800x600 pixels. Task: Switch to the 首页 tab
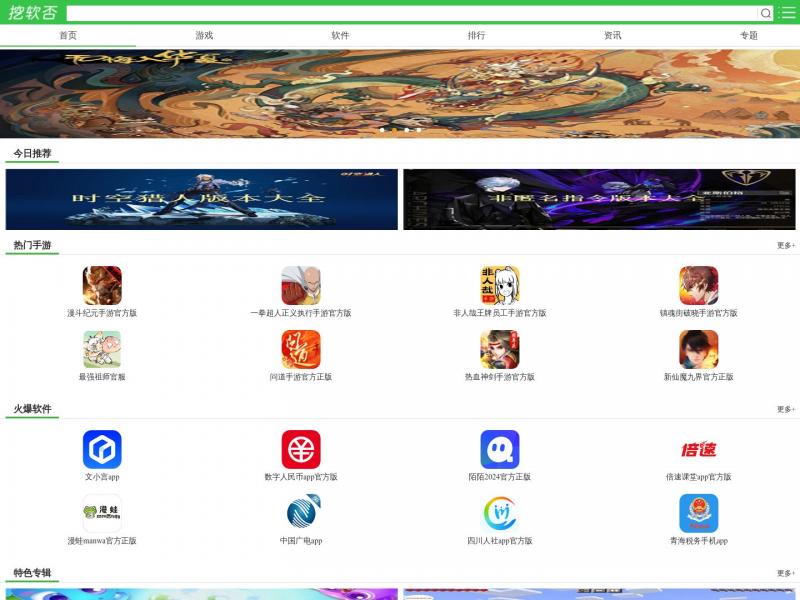click(68, 35)
